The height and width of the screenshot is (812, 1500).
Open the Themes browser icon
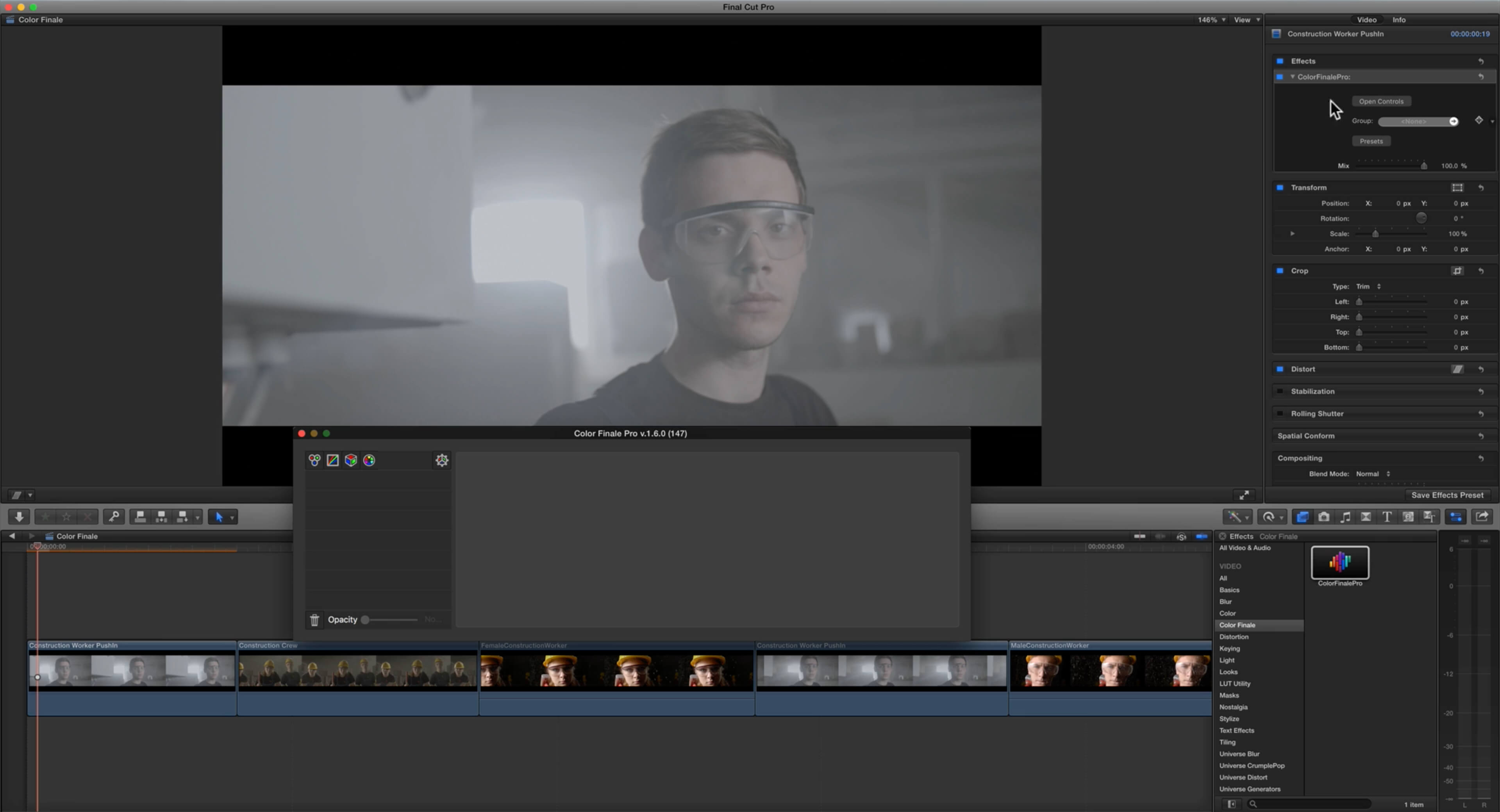[x=1429, y=517]
